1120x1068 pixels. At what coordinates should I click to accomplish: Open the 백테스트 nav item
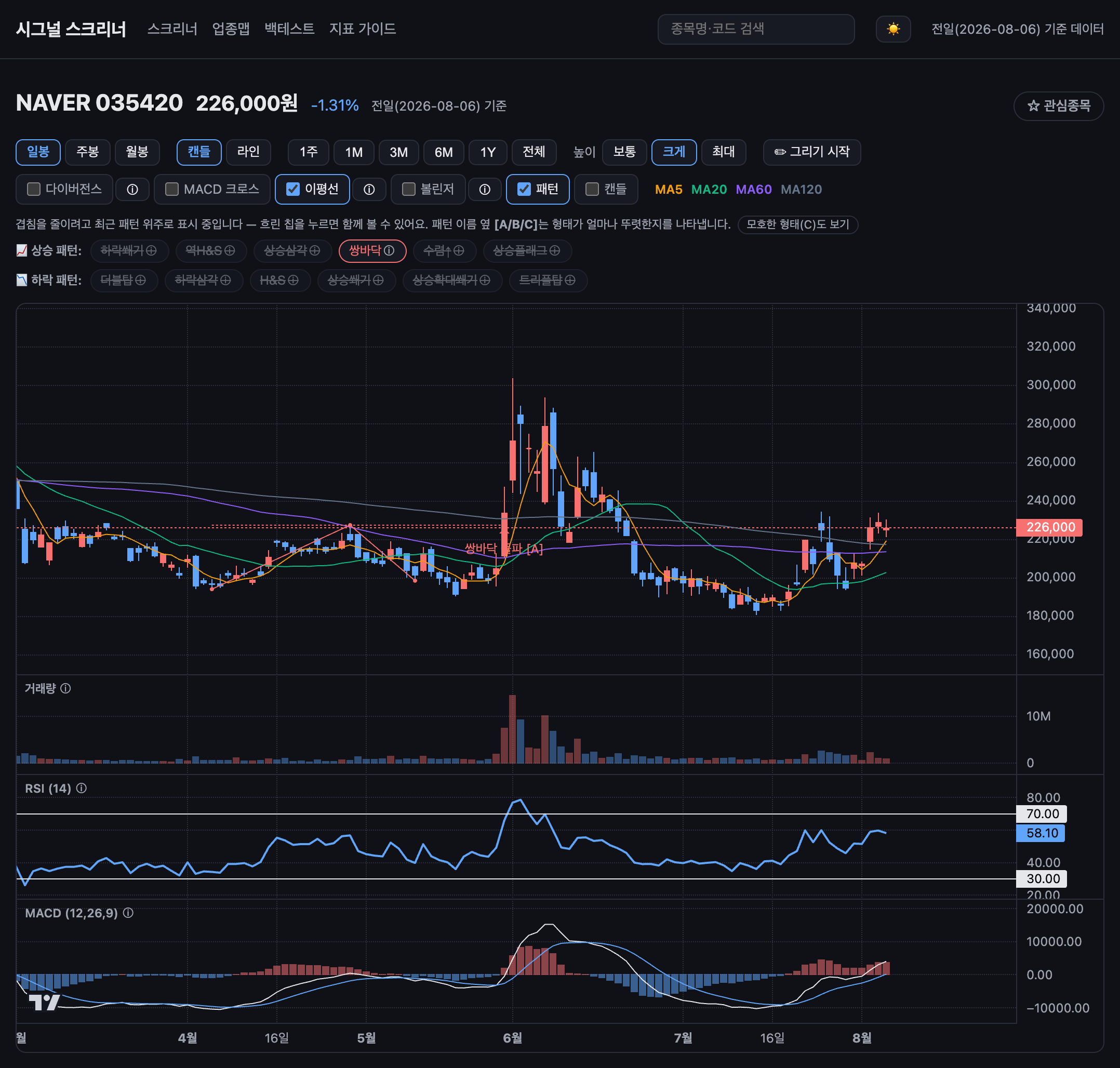(x=289, y=29)
